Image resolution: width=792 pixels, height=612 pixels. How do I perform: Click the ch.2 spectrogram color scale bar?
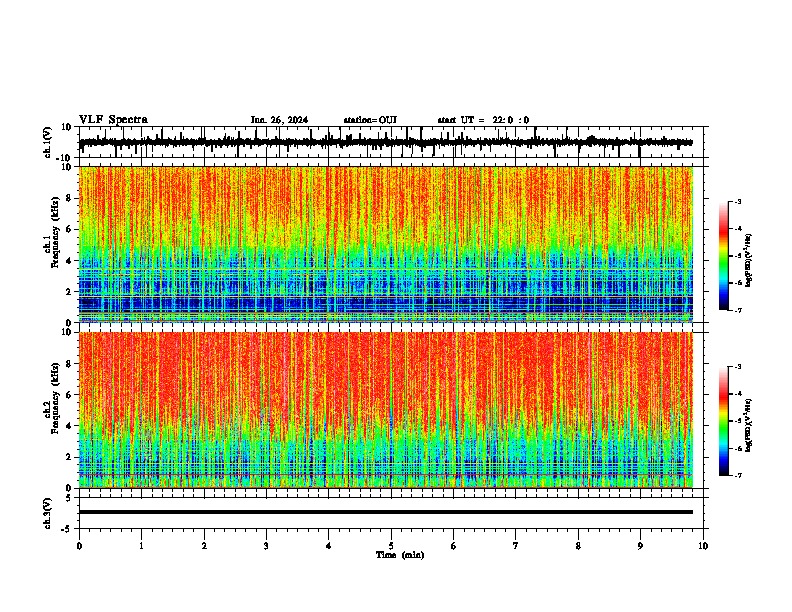[x=724, y=421]
